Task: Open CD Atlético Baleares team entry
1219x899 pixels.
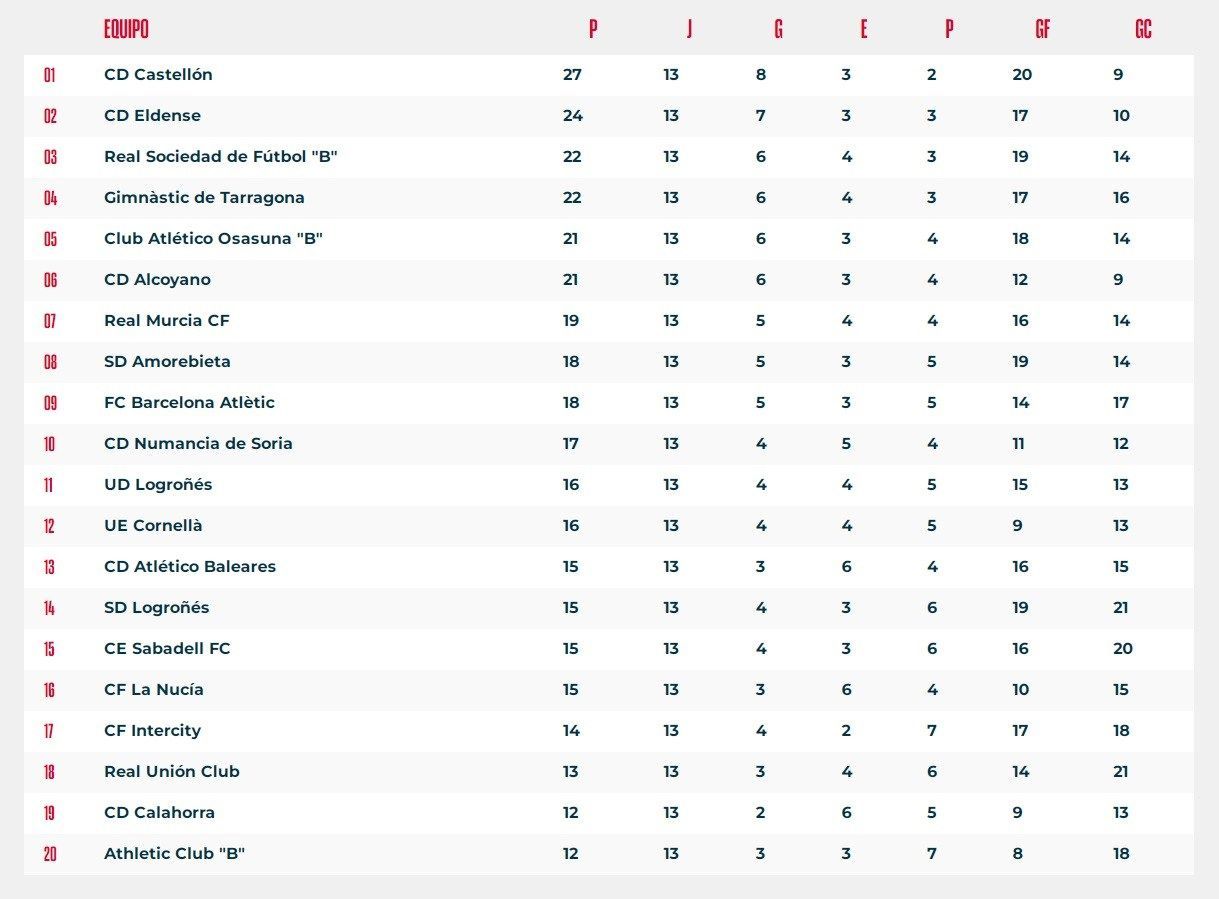Action: click(190, 567)
